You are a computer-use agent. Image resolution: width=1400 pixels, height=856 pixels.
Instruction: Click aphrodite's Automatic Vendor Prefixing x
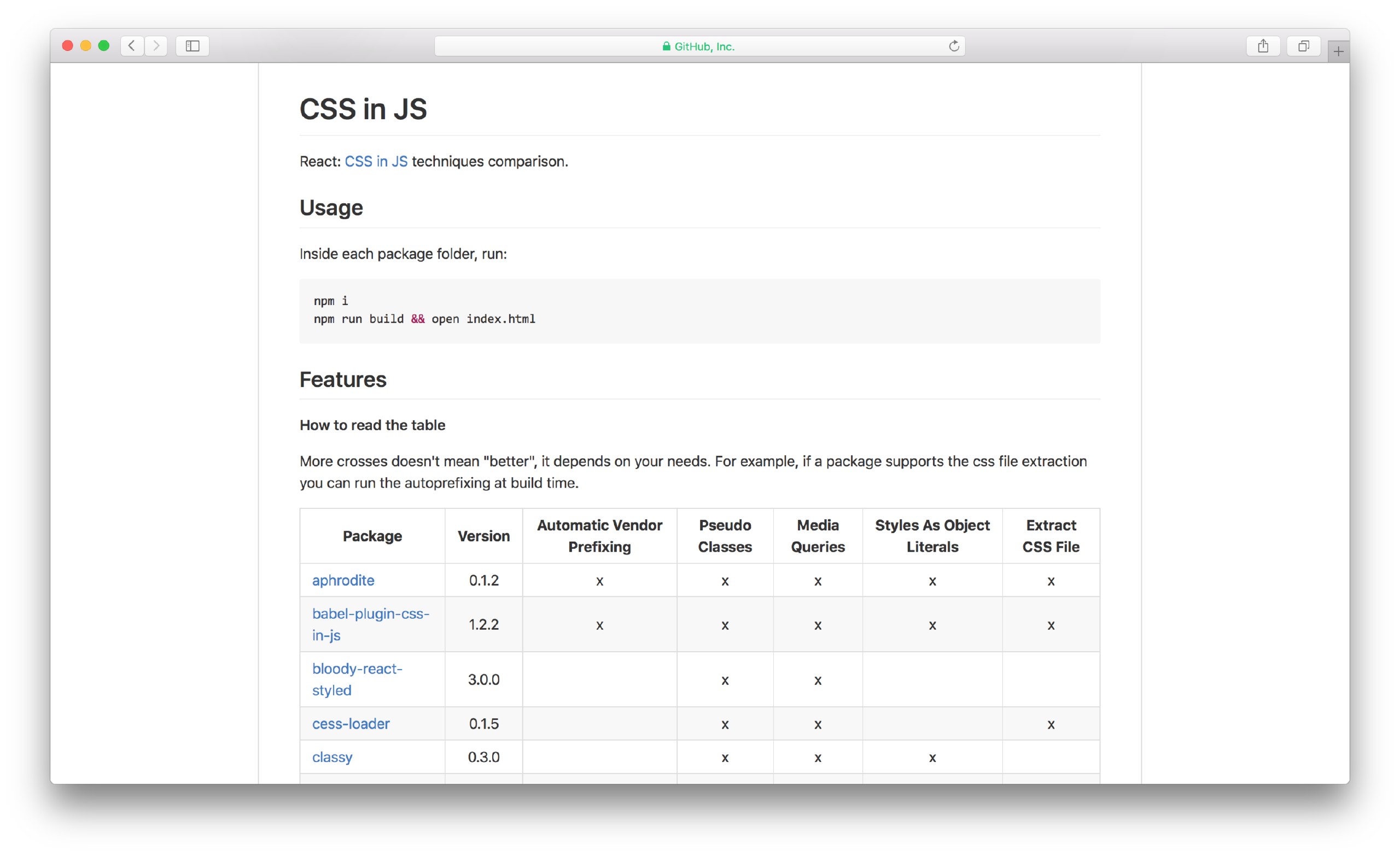(599, 581)
